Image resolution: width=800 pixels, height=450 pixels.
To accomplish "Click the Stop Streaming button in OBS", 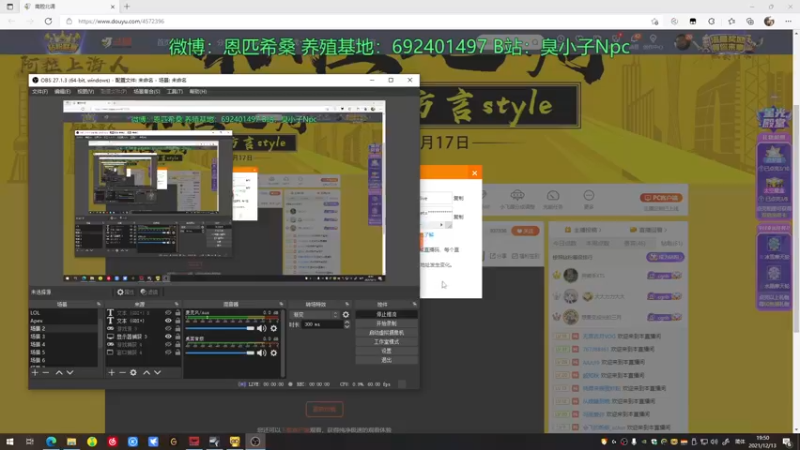I will (x=386, y=314).
